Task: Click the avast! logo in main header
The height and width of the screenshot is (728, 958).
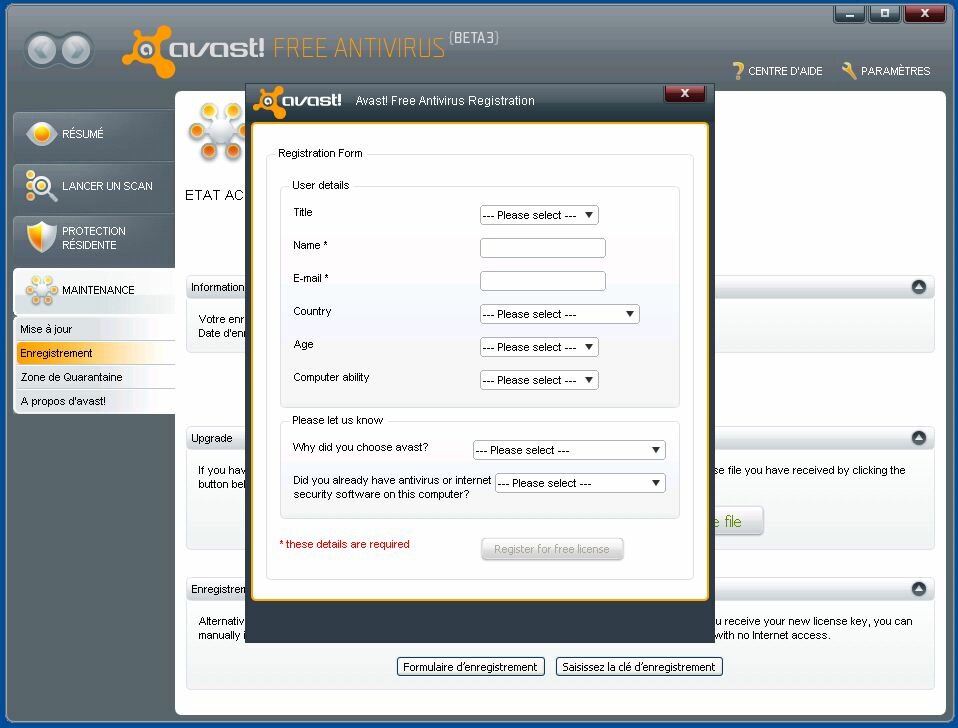Action: point(194,50)
